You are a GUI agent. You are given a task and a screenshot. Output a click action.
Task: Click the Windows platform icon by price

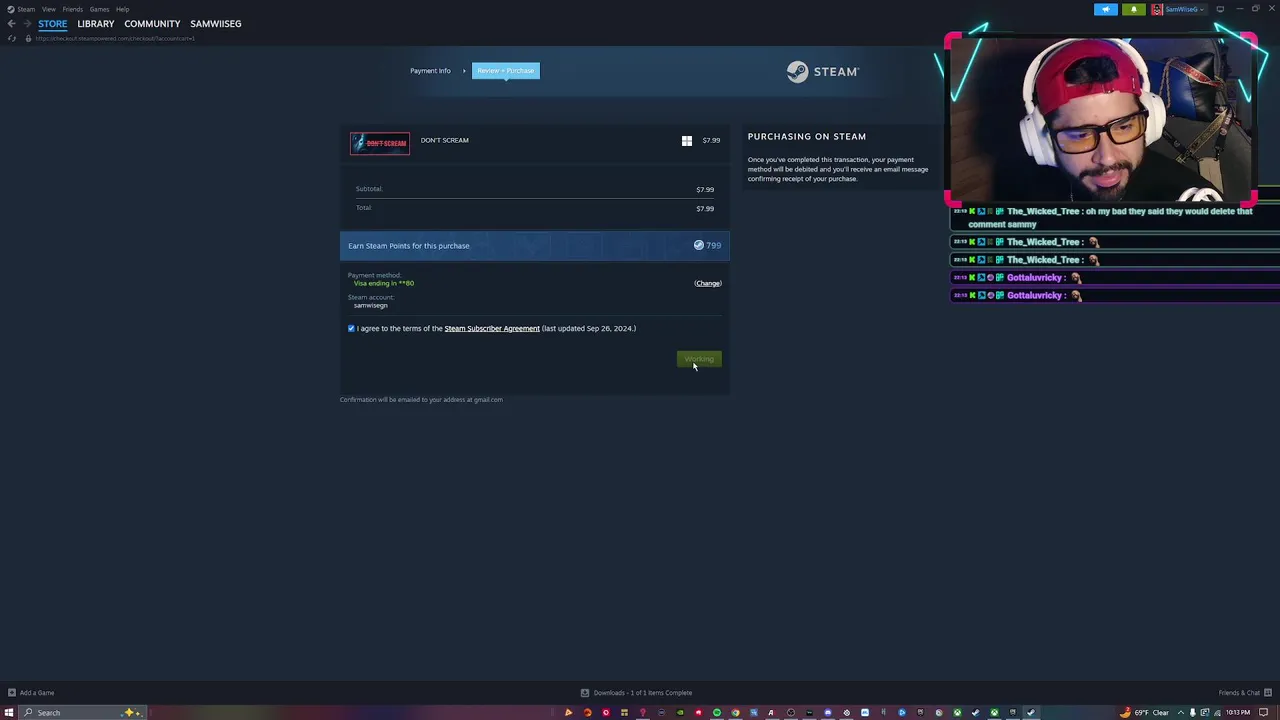coord(687,140)
